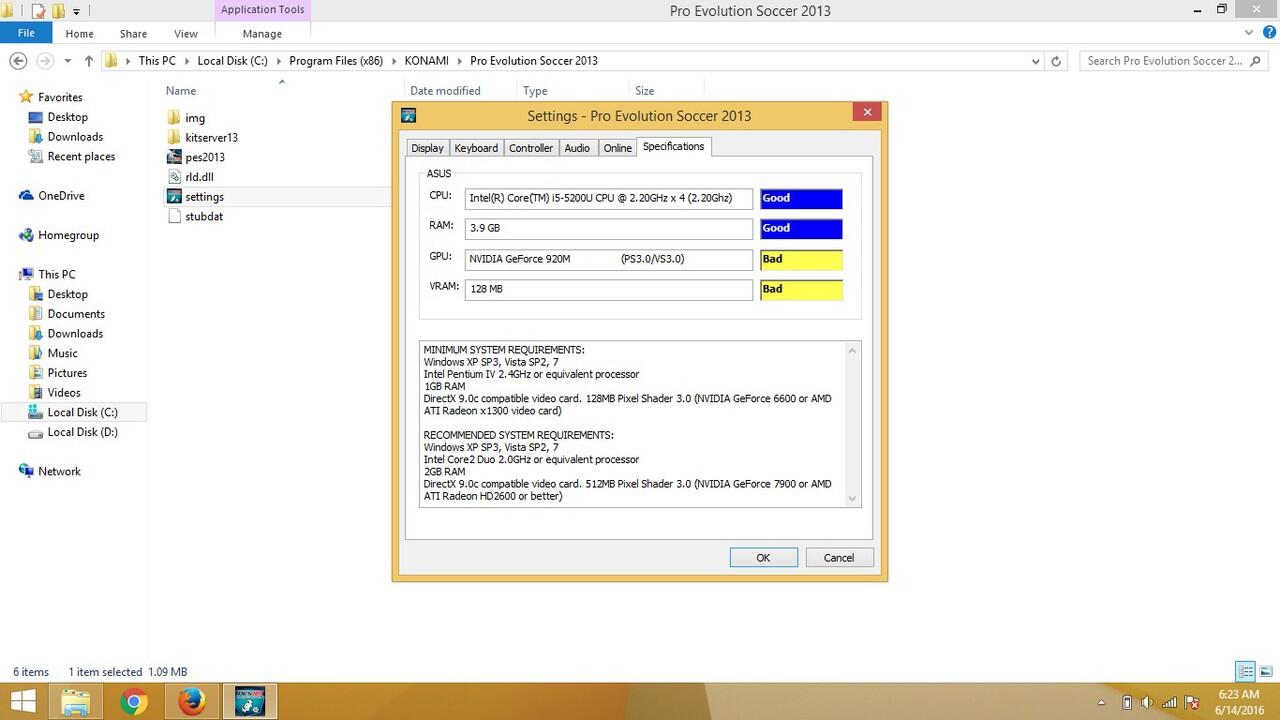Viewport: 1280px width, 720px height.
Task: Switch to the Audio settings tab
Action: pyautogui.click(x=577, y=148)
